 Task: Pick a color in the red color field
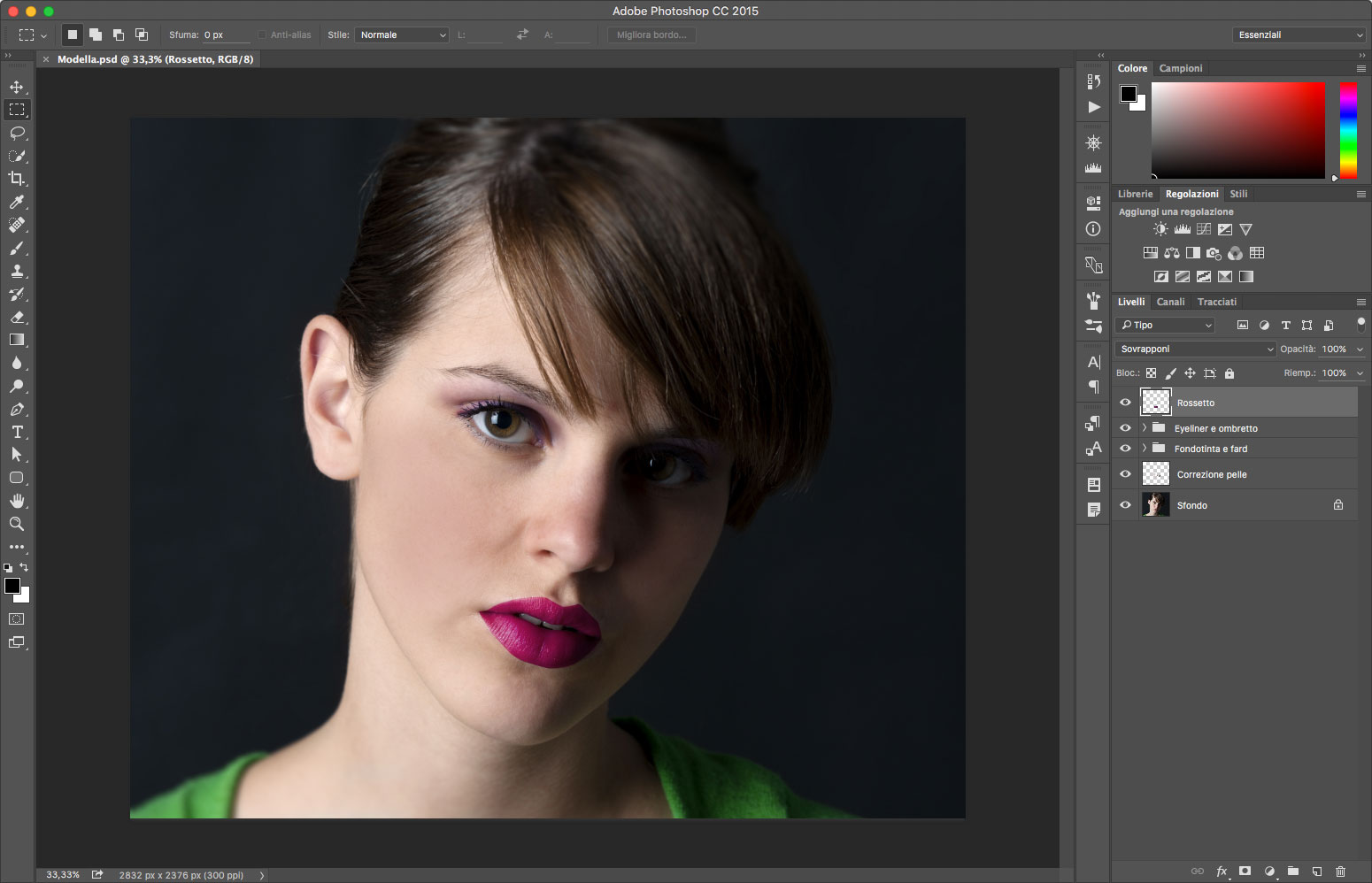tap(1238, 130)
